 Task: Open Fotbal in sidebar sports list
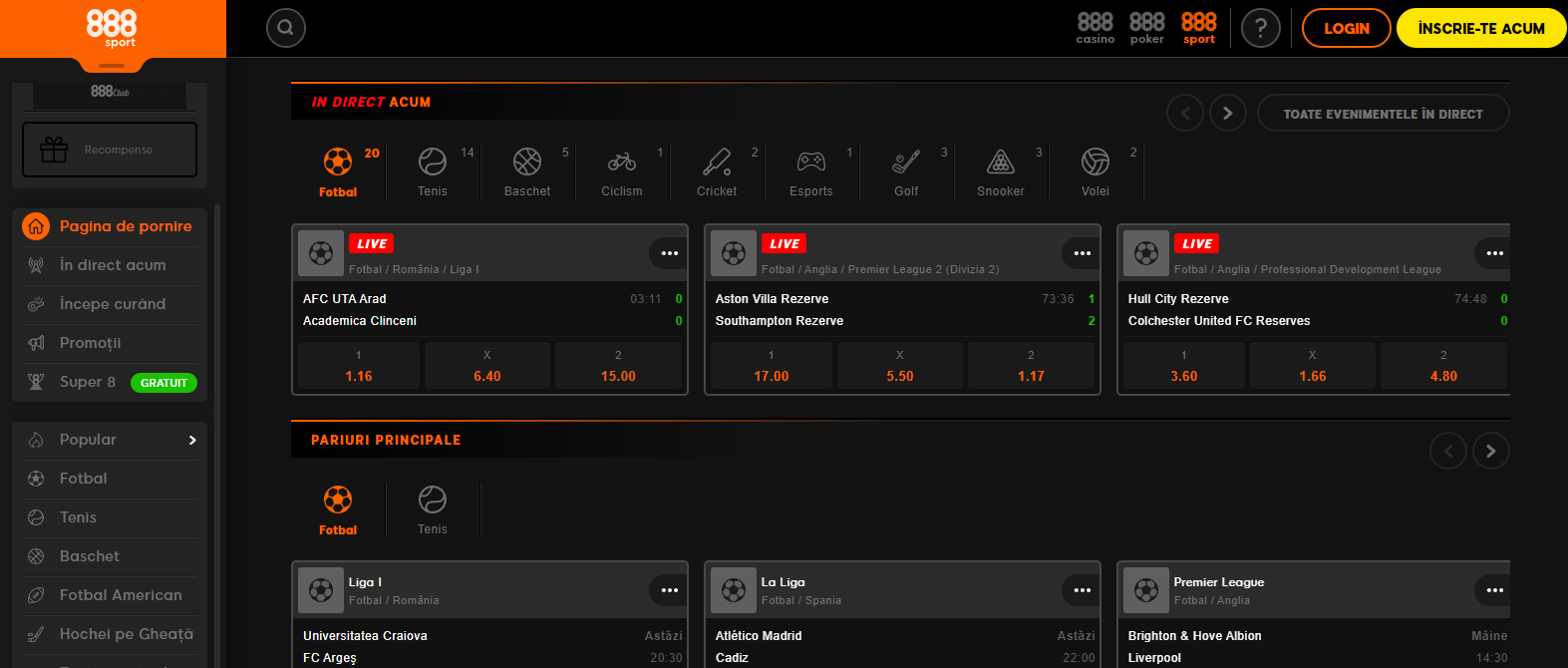(x=110, y=479)
